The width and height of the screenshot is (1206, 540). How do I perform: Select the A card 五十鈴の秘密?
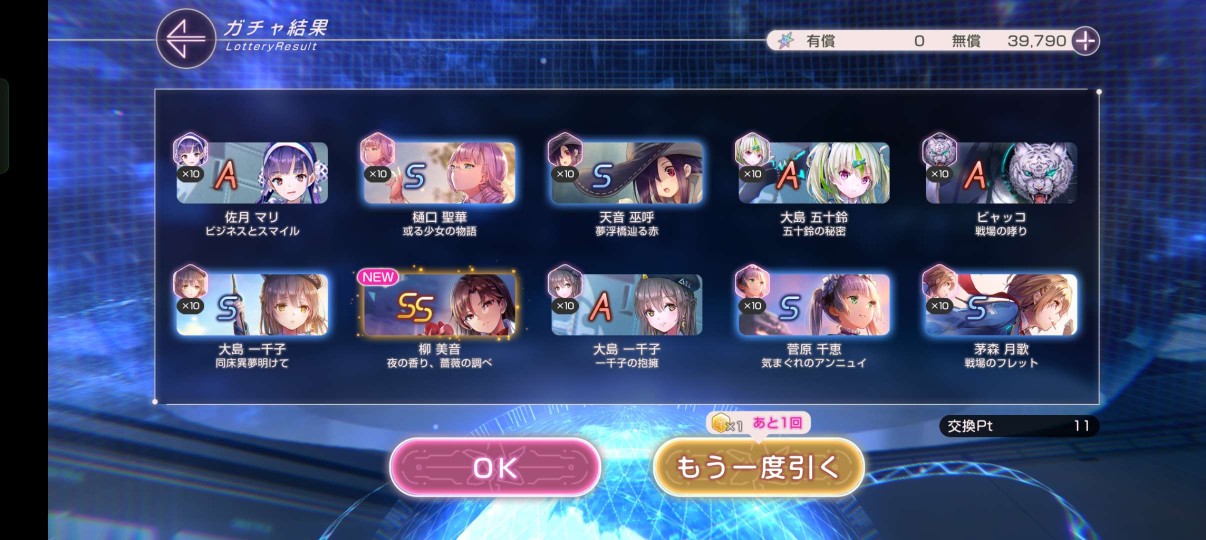814,173
